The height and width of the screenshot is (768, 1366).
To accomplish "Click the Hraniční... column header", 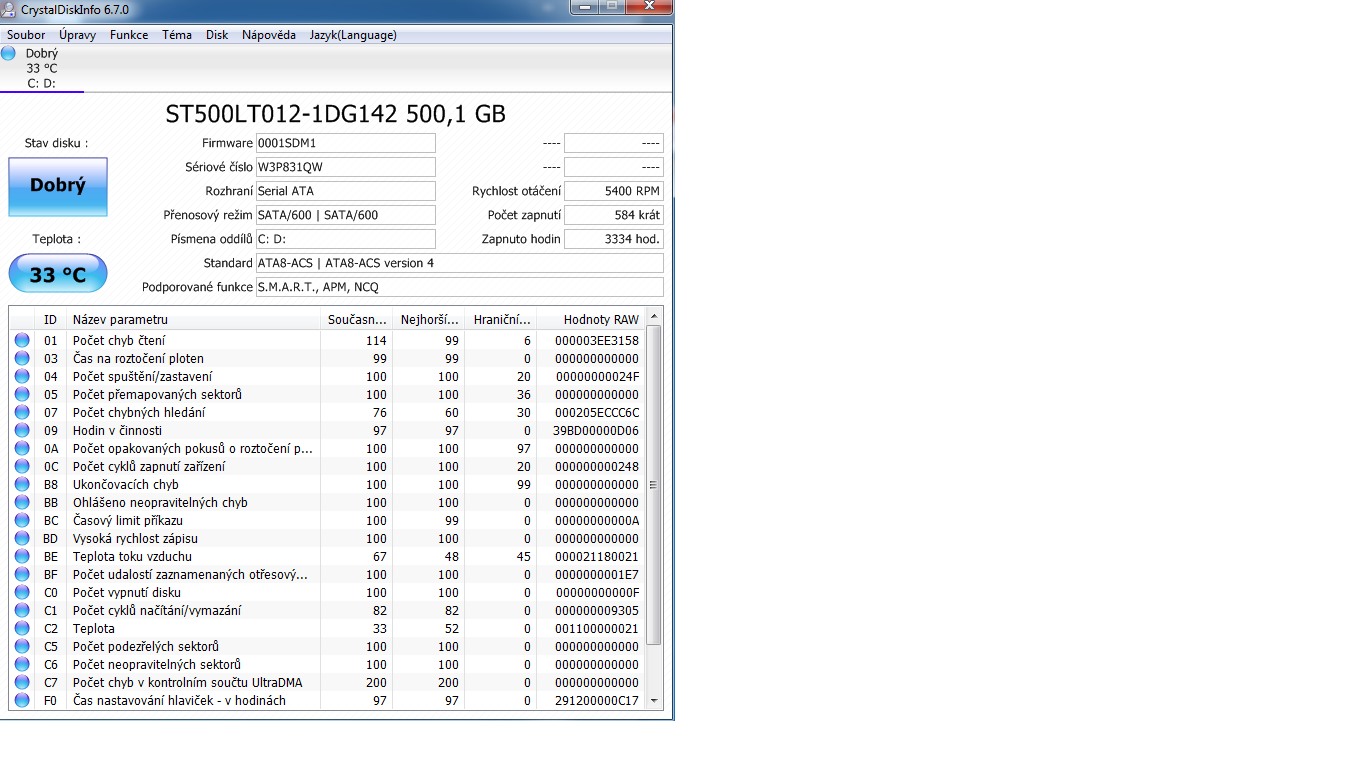I will (501, 320).
